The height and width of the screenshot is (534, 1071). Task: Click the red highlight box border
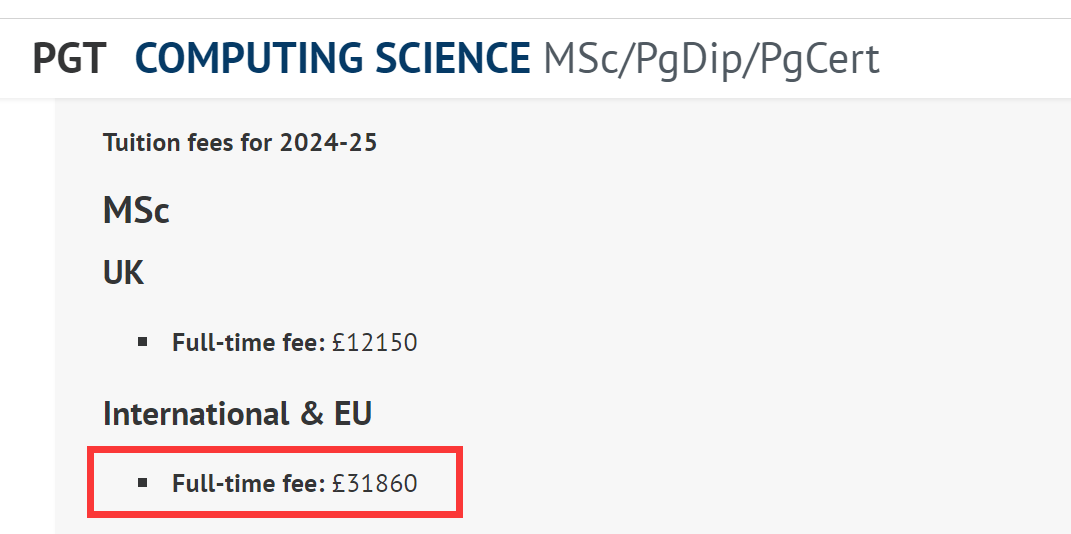tap(275, 449)
